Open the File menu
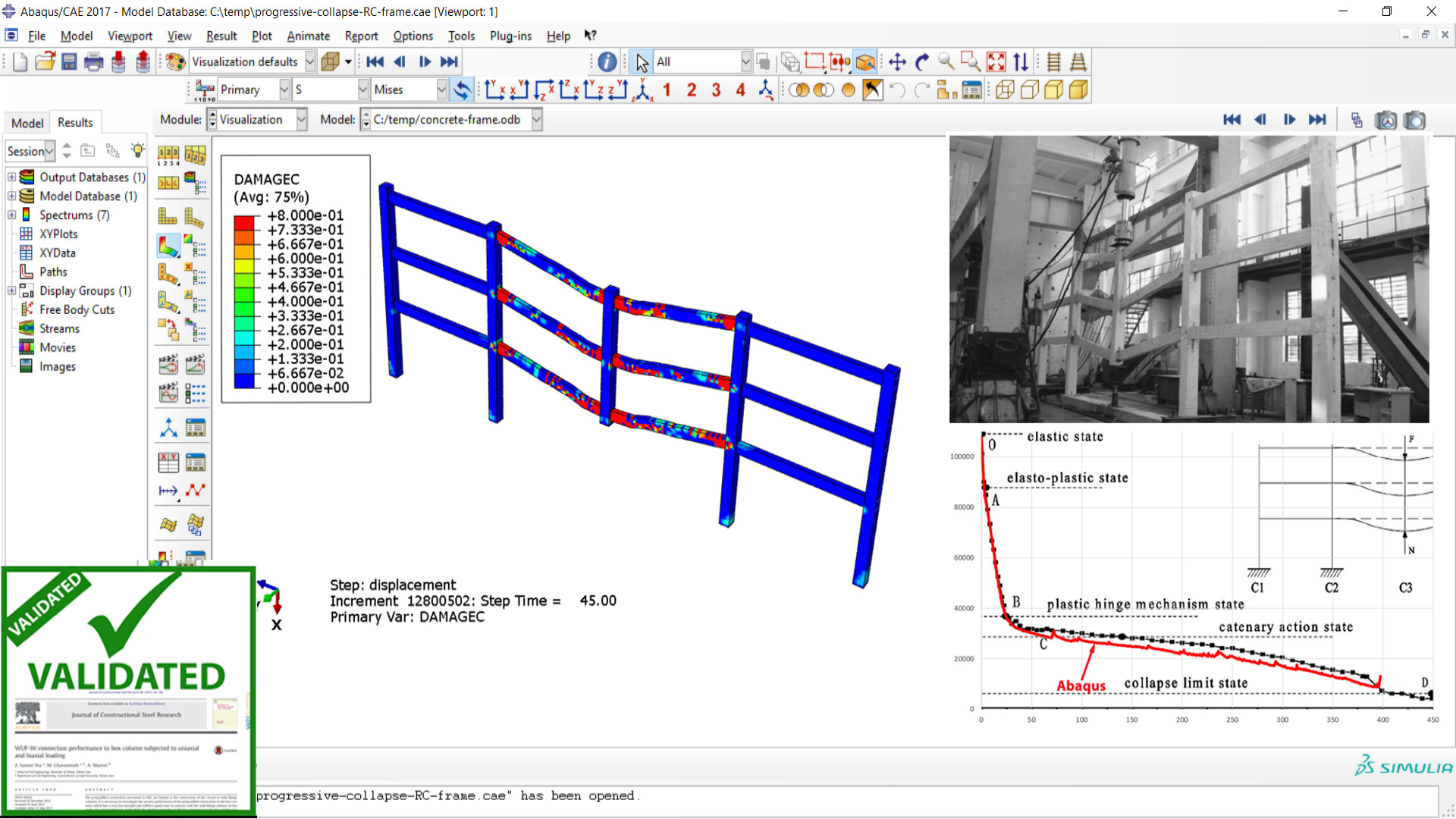Screen dimensions: 1456x819 tap(36, 36)
